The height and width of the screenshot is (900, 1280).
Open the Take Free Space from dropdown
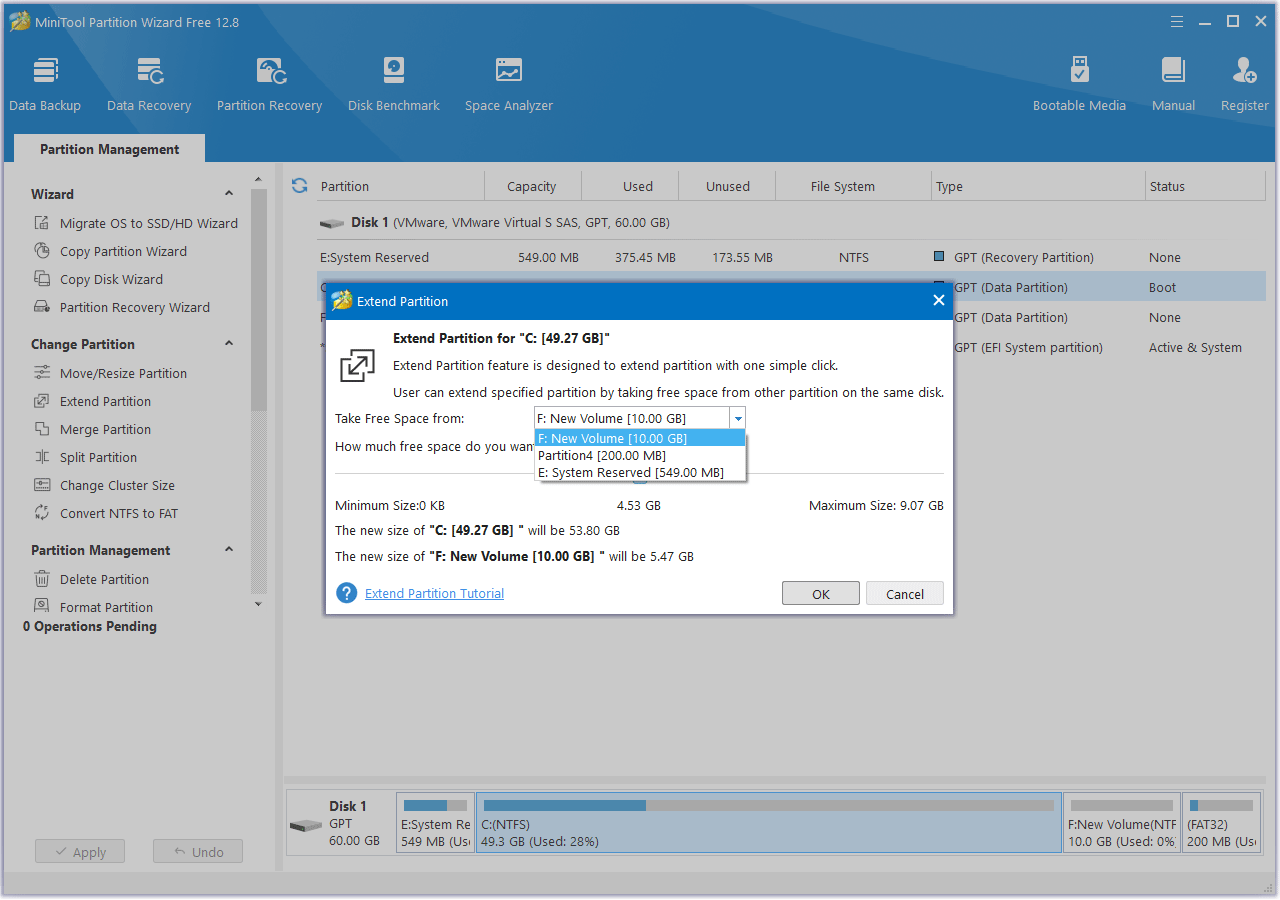point(738,418)
